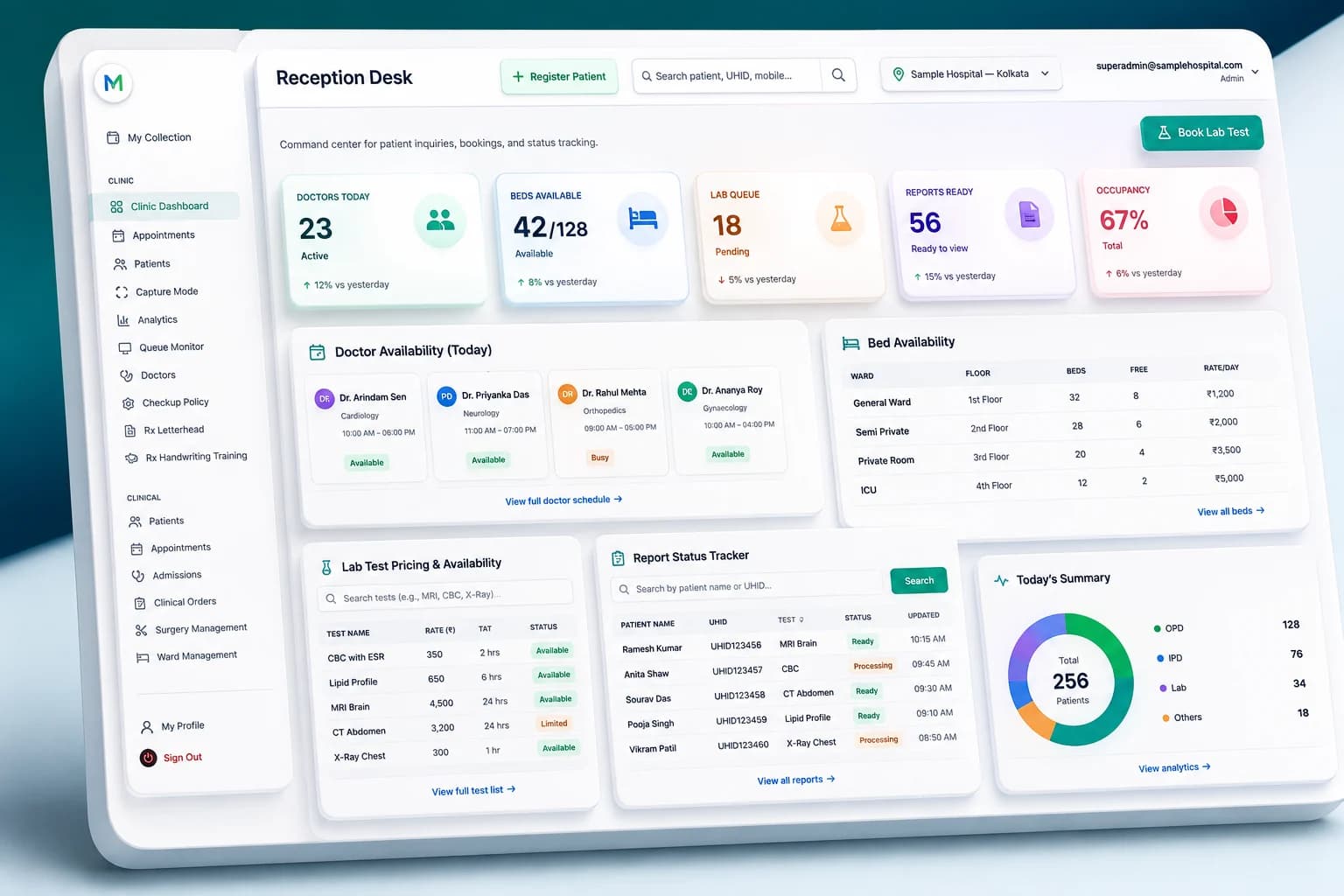Click the Book Lab Test button

tap(1201, 133)
